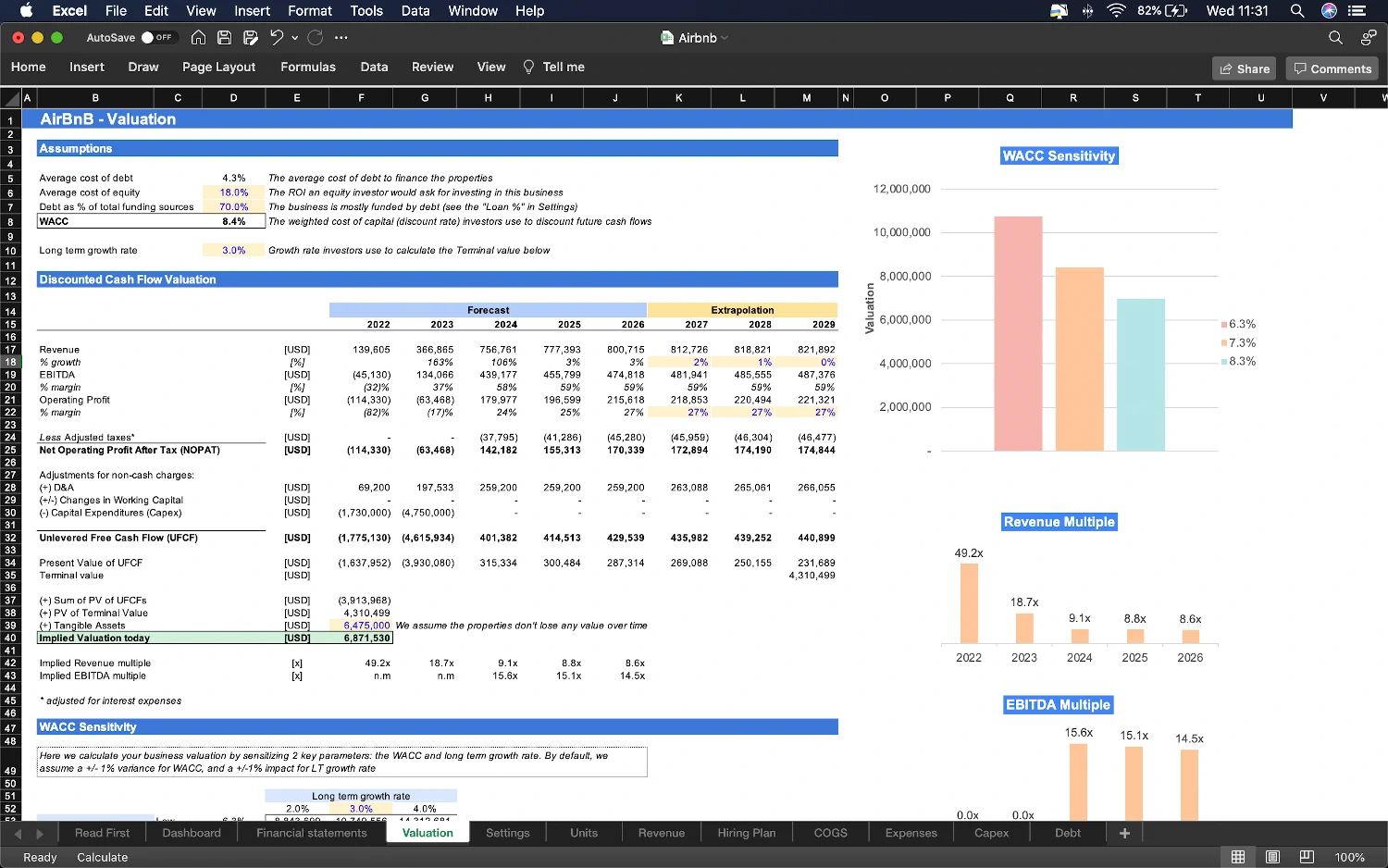Image resolution: width=1388 pixels, height=868 pixels.
Task: Click the Bluetooth icon in menu bar
Action: pyautogui.click(x=1087, y=11)
